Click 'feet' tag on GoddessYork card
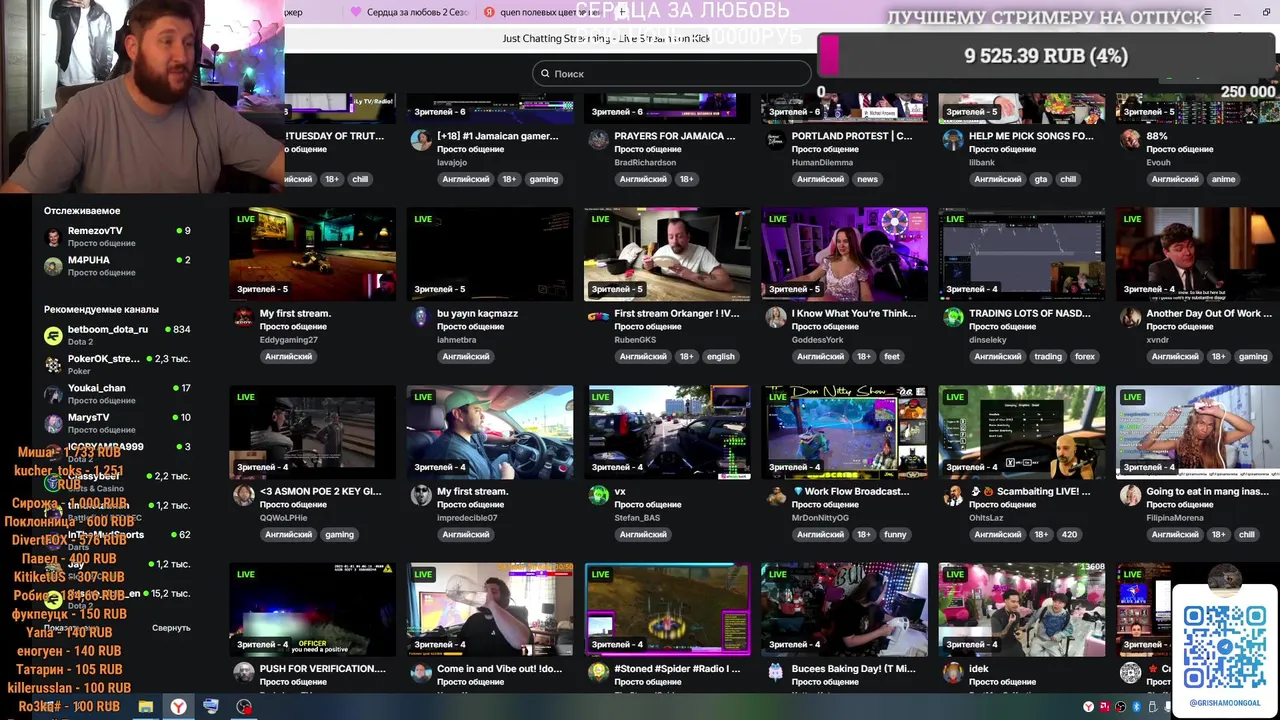 tap(891, 356)
